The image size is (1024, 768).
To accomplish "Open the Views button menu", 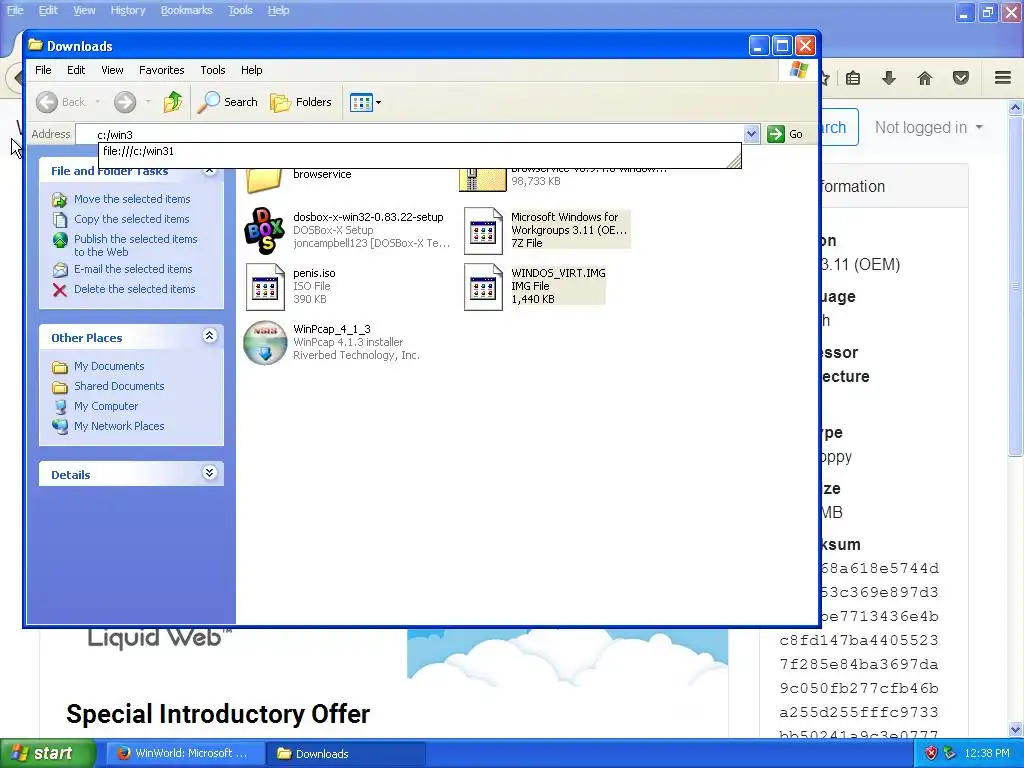I will click(365, 102).
